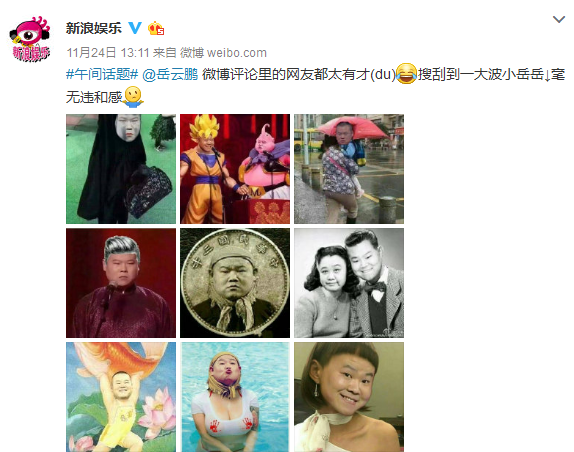The width and height of the screenshot is (574, 452).
Task: Click the crown membership badge icon
Action: (x=156, y=29)
